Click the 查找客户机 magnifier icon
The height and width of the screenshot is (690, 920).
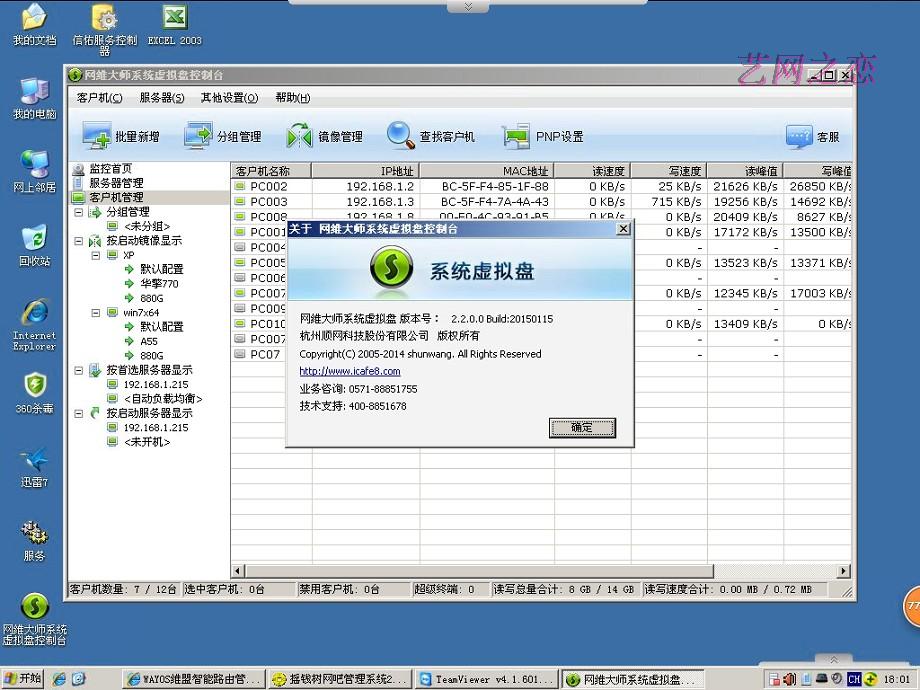(400, 135)
